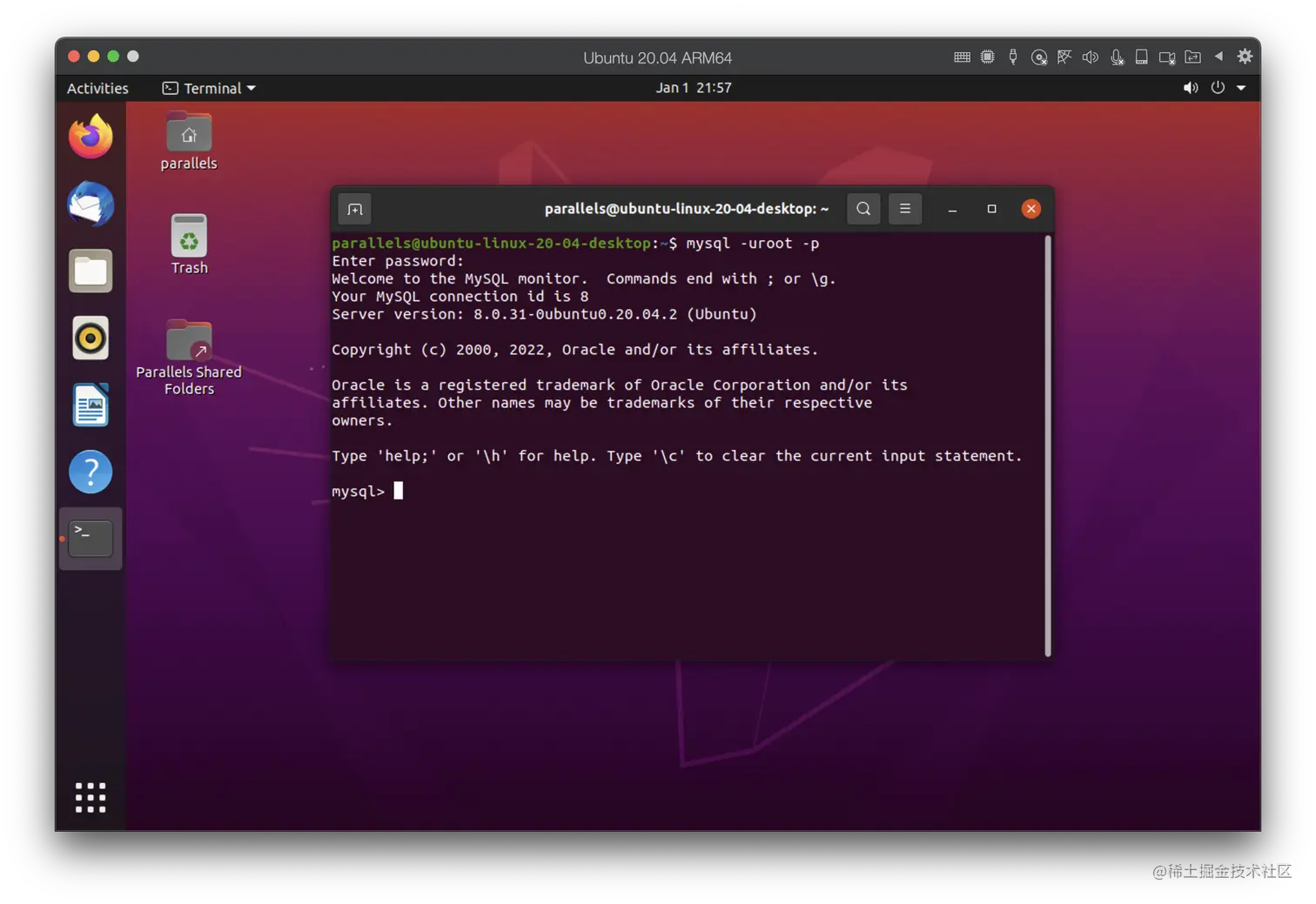
Task: Click the hard disk icon in title bar
Action: pos(1142,57)
